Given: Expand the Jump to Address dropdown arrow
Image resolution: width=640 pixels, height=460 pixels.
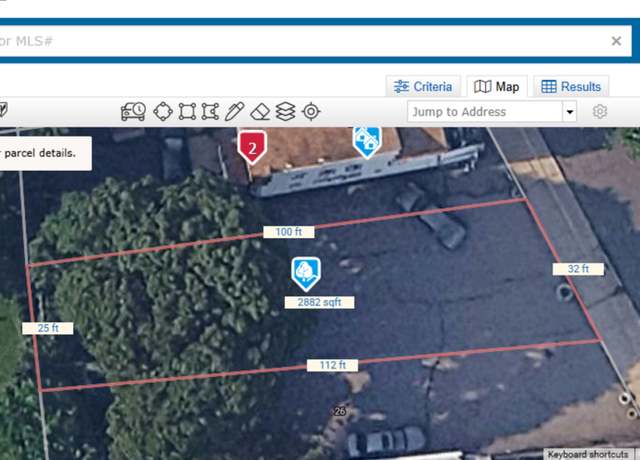Looking at the screenshot, I should pyautogui.click(x=570, y=111).
